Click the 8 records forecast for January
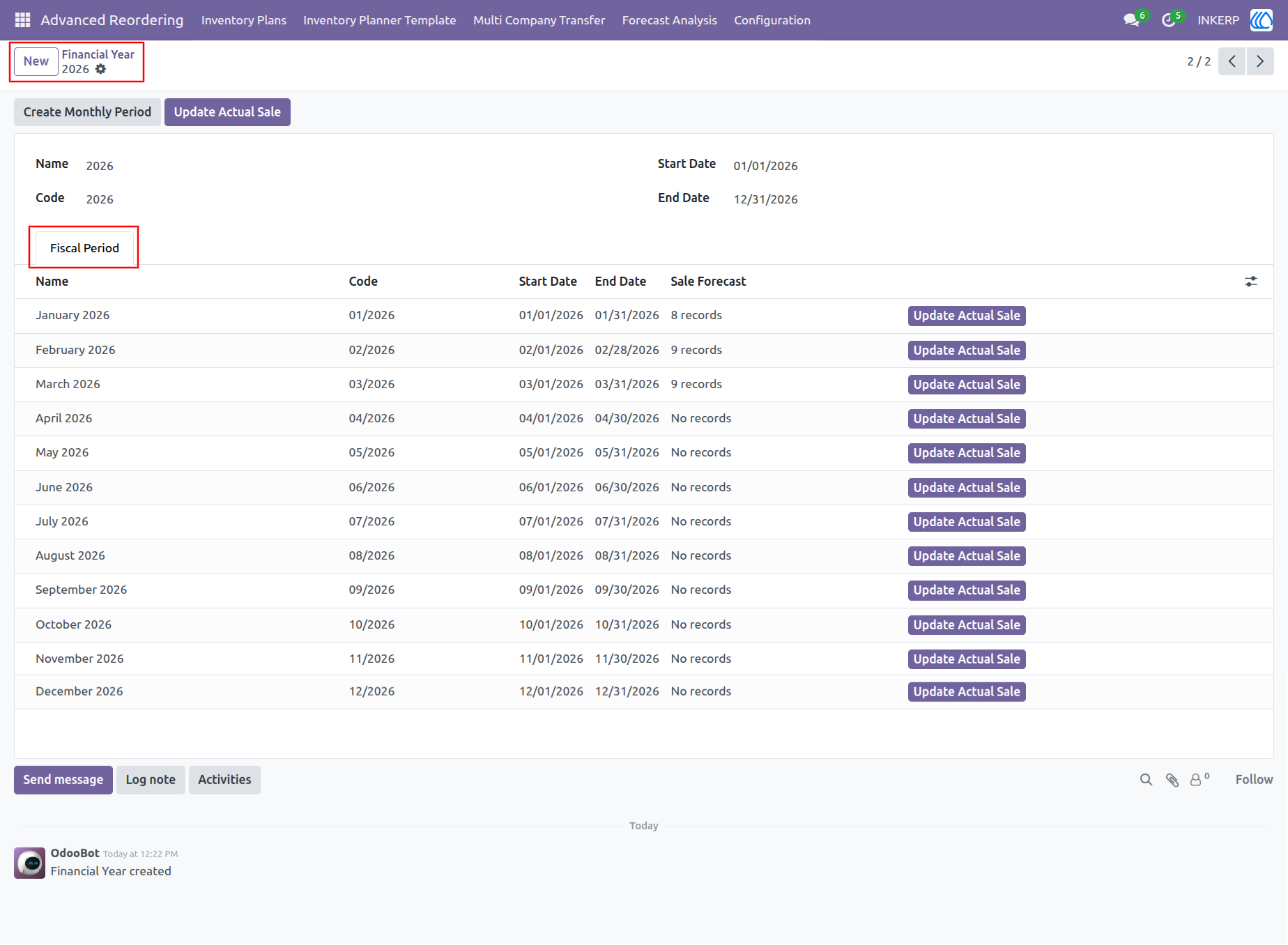This screenshot has height=945, width=1288. (x=696, y=315)
